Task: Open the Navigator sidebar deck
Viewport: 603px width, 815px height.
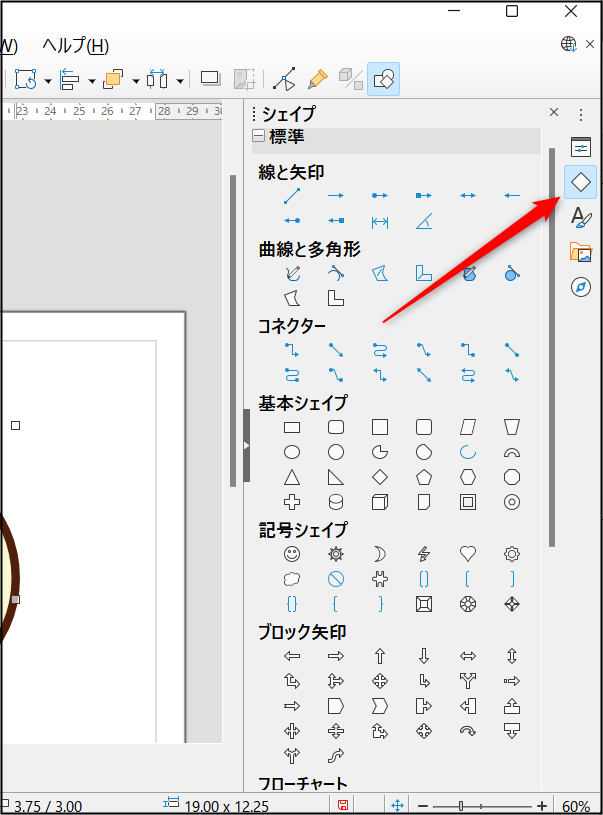Action: click(581, 287)
